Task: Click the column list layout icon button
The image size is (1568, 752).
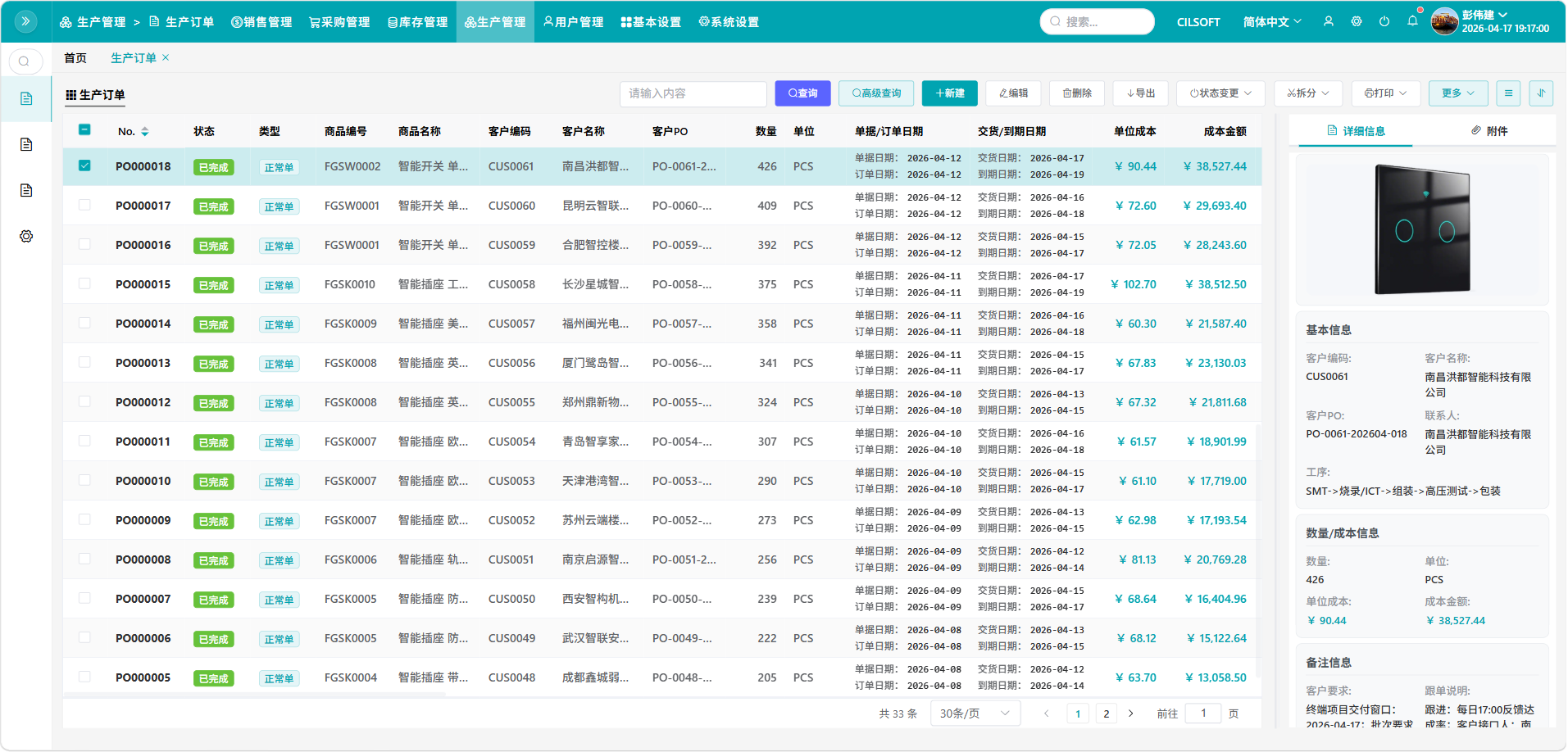Action: tap(1508, 93)
